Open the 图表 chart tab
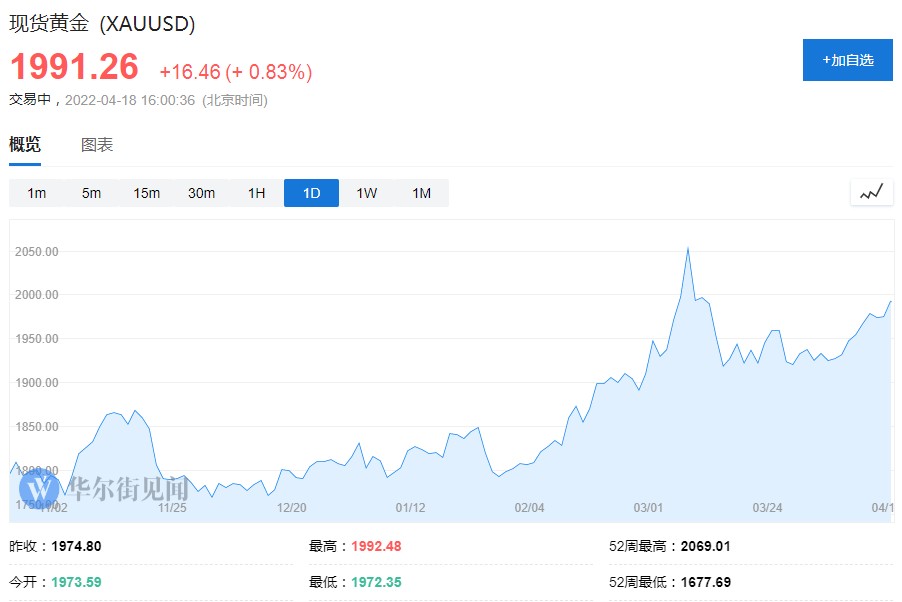 pos(97,145)
